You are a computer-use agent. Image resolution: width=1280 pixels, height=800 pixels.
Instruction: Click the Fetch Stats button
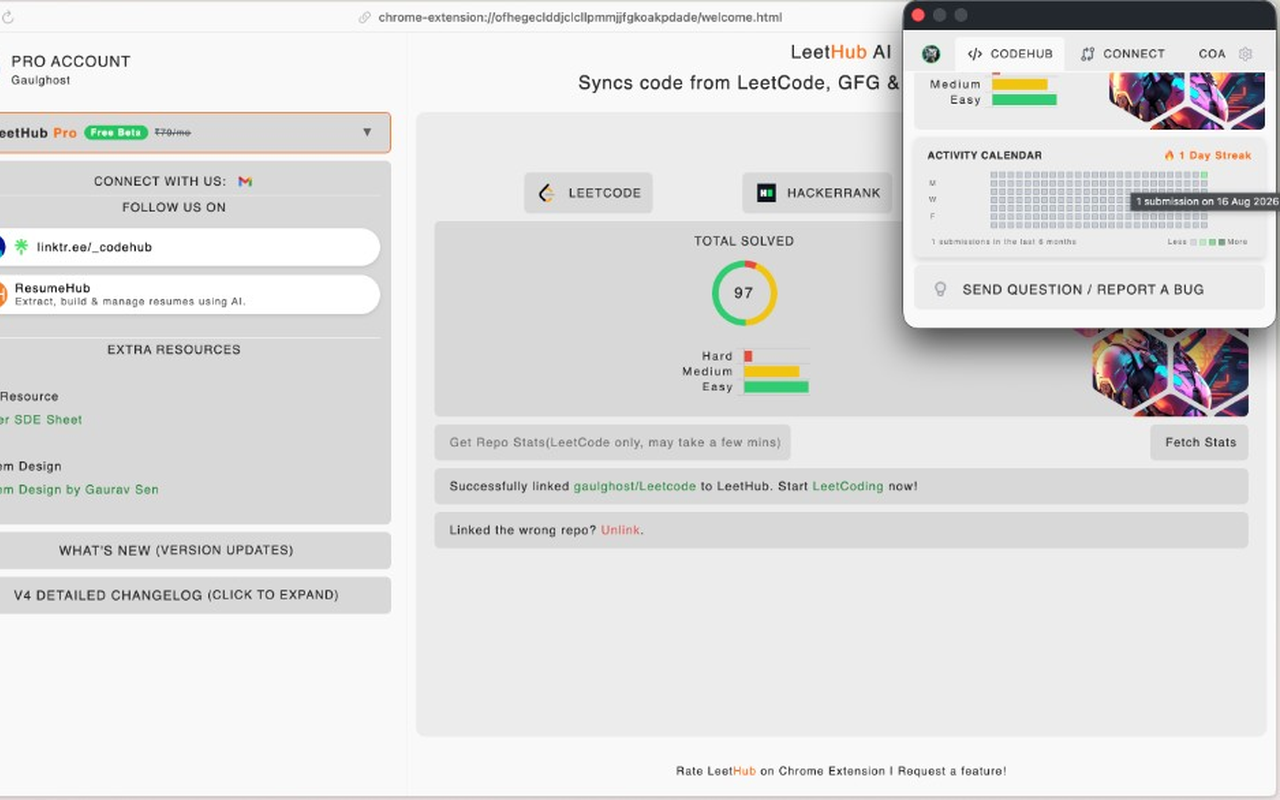pos(1200,442)
